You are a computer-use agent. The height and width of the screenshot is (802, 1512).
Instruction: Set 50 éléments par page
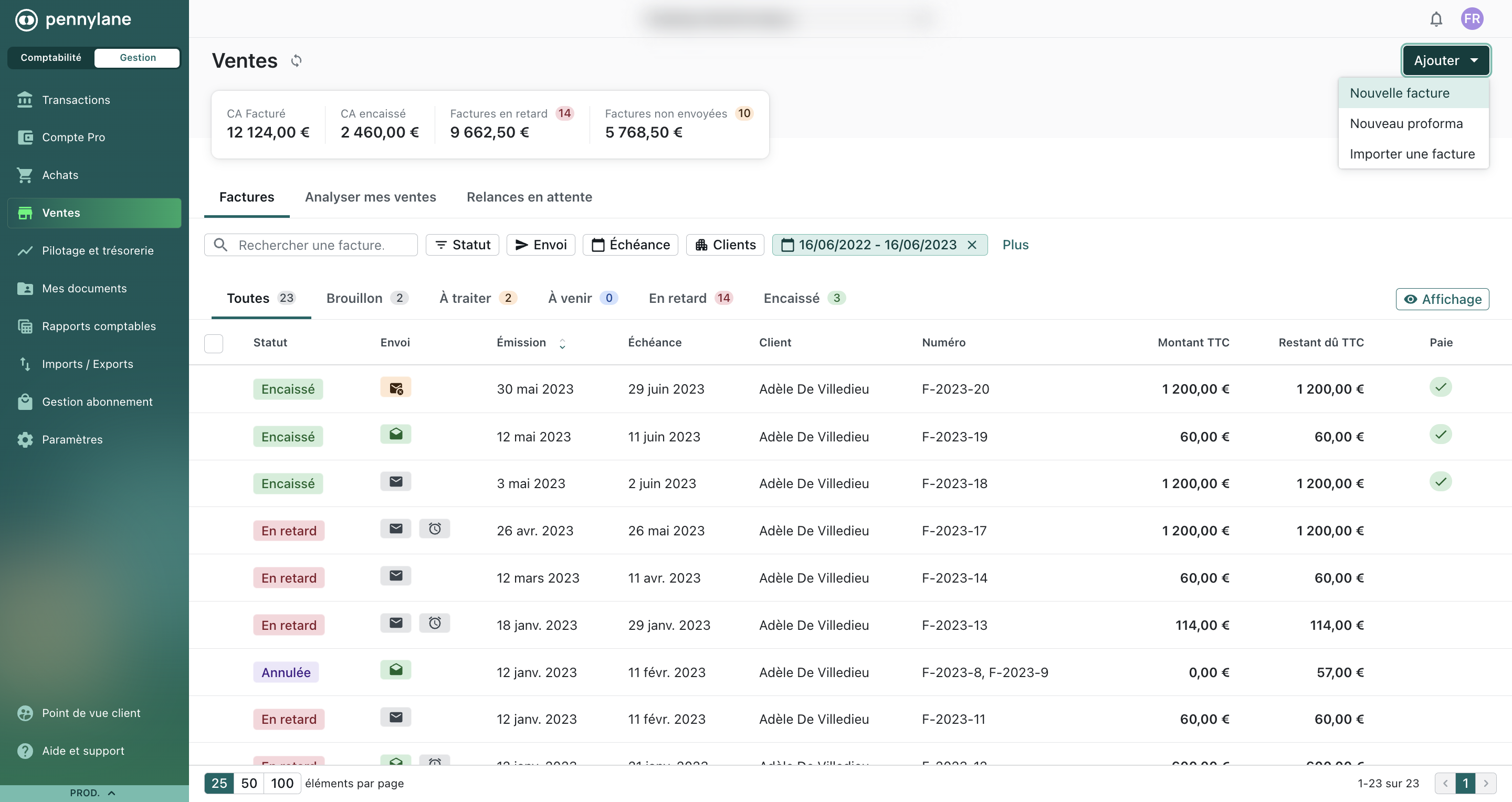click(249, 783)
